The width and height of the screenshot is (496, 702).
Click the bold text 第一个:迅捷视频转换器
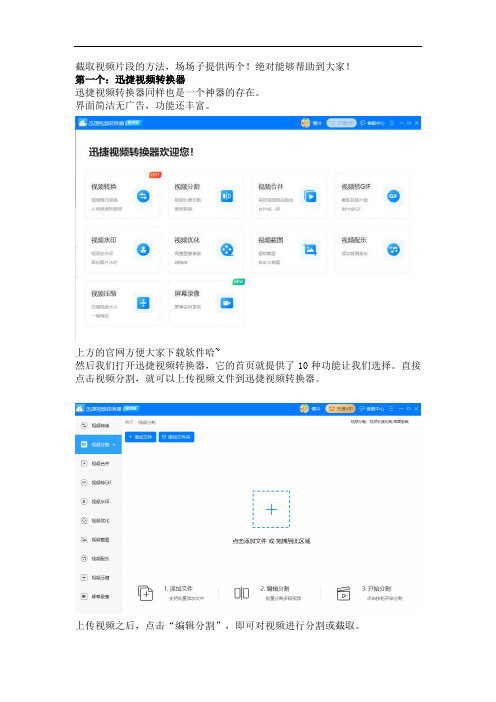pos(130,80)
